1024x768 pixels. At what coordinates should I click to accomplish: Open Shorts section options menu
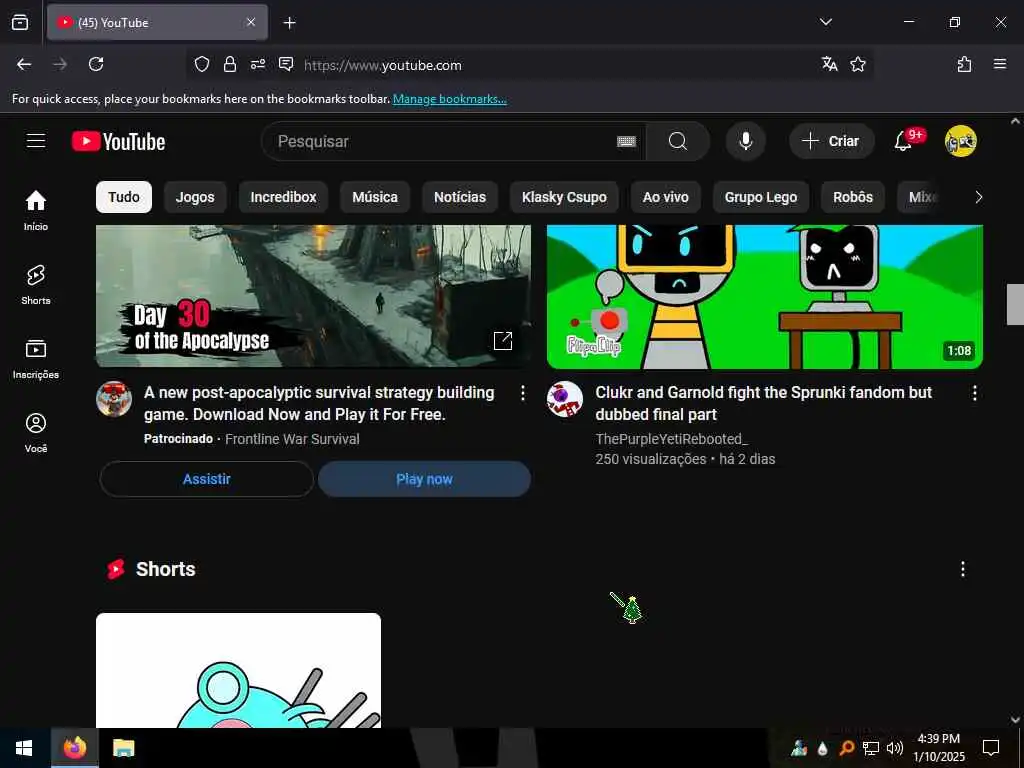pos(963,569)
